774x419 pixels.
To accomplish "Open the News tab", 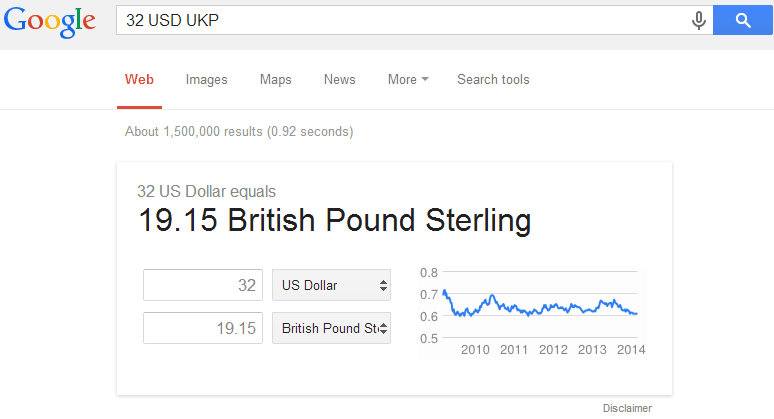I will pos(340,79).
